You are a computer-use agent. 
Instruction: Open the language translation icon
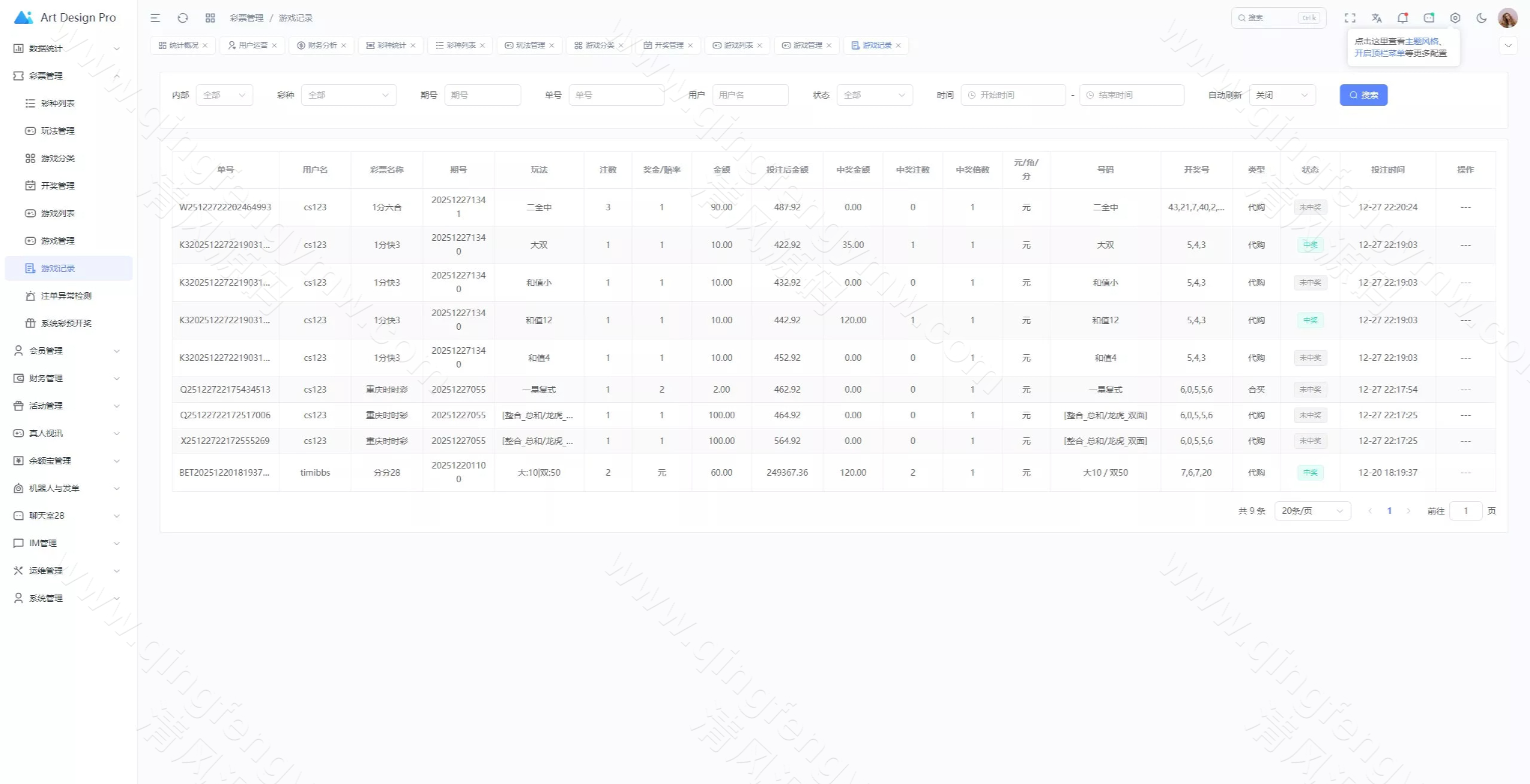(1376, 18)
